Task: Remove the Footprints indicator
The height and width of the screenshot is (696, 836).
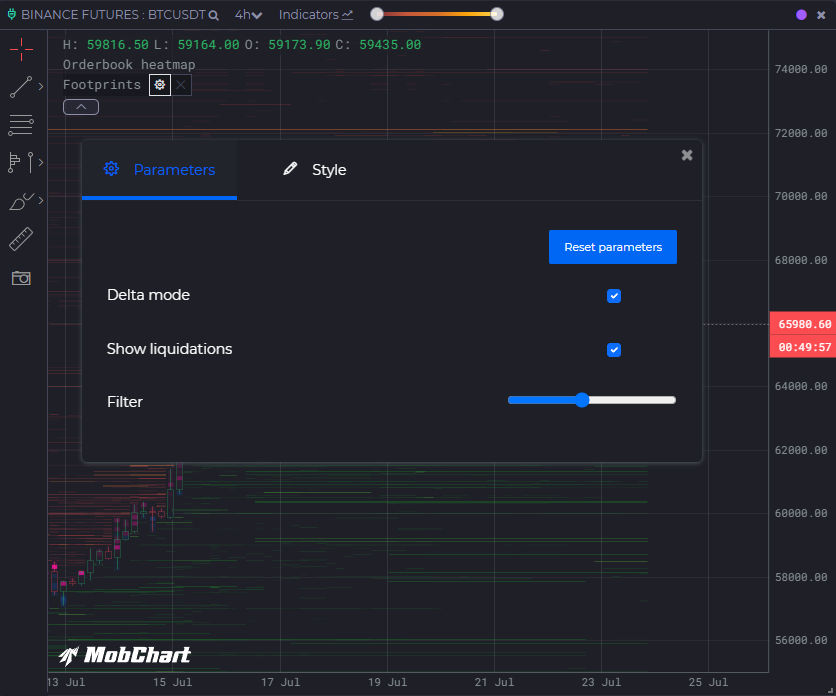Action: (181, 85)
